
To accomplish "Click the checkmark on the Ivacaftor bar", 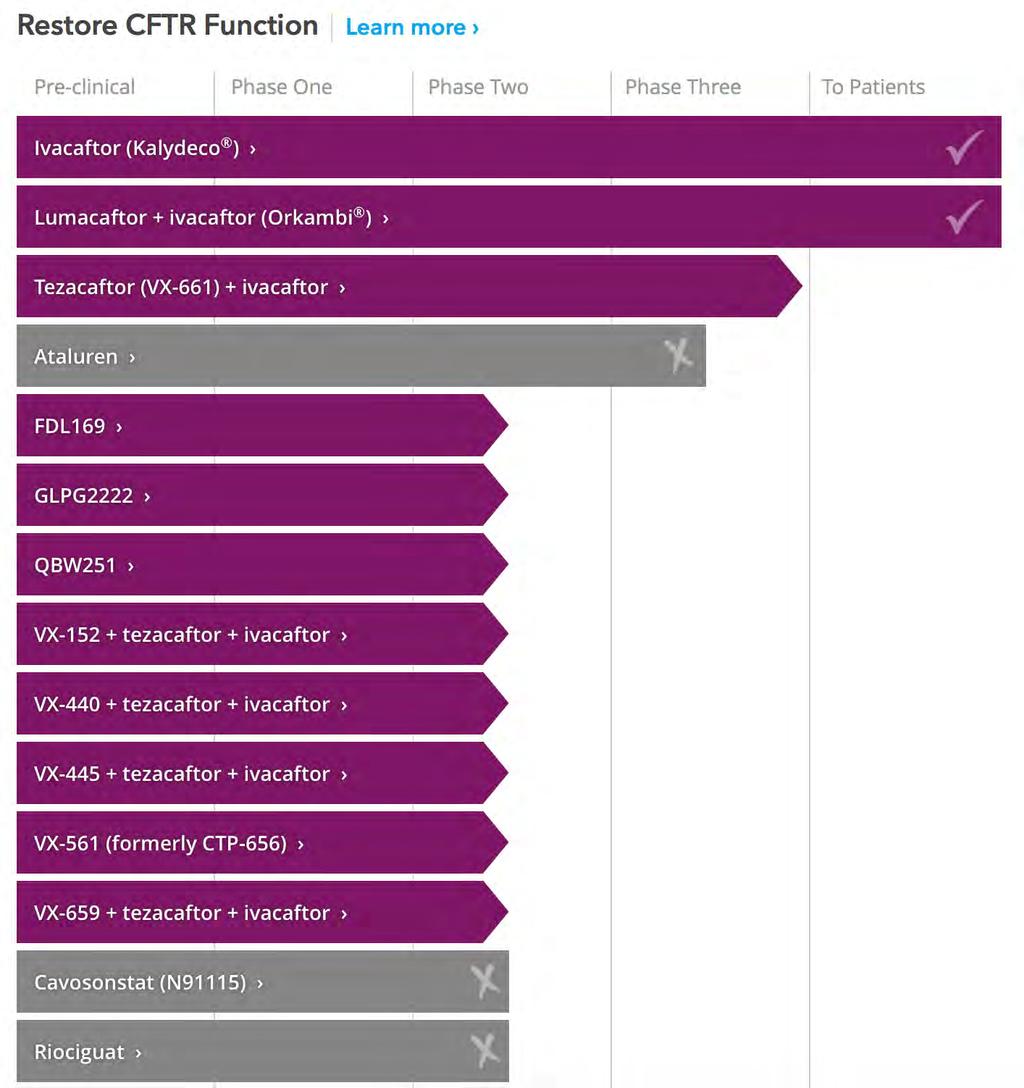I will (x=964, y=147).
